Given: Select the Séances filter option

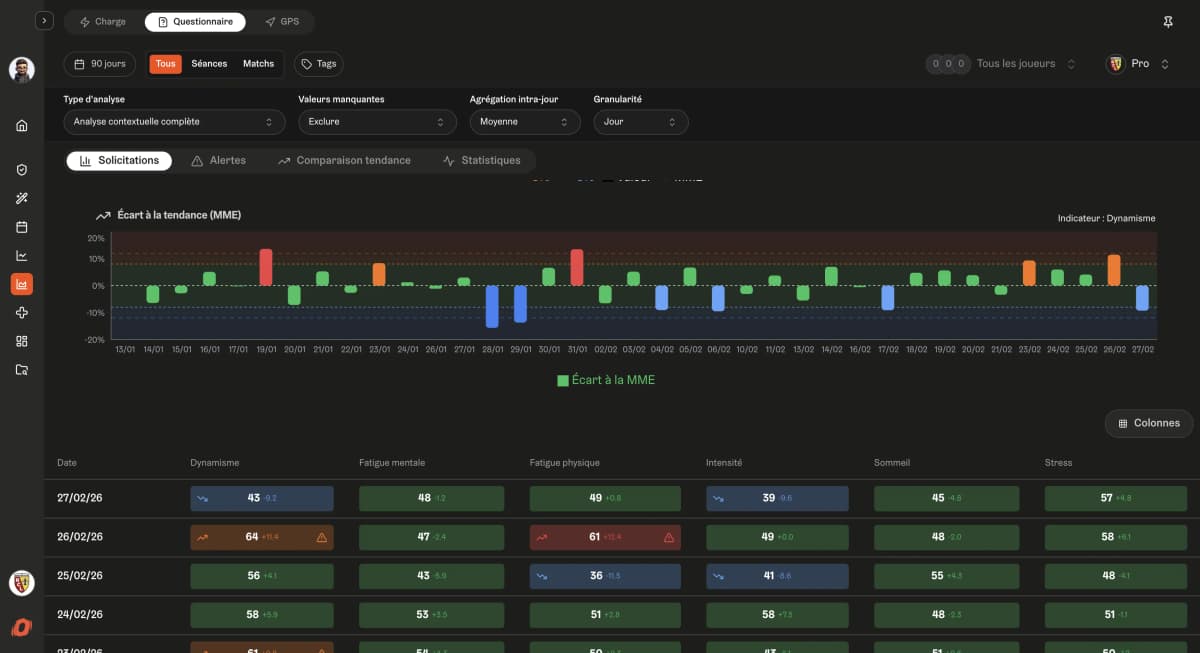Looking at the screenshot, I should click(x=209, y=64).
